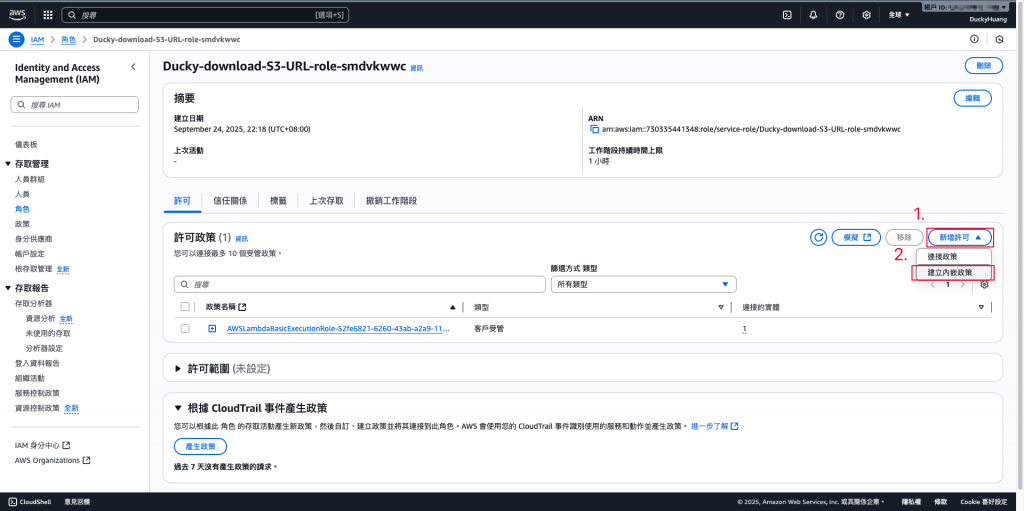Click the AWS logo home icon
The image size is (1024, 511).
coord(17,14)
